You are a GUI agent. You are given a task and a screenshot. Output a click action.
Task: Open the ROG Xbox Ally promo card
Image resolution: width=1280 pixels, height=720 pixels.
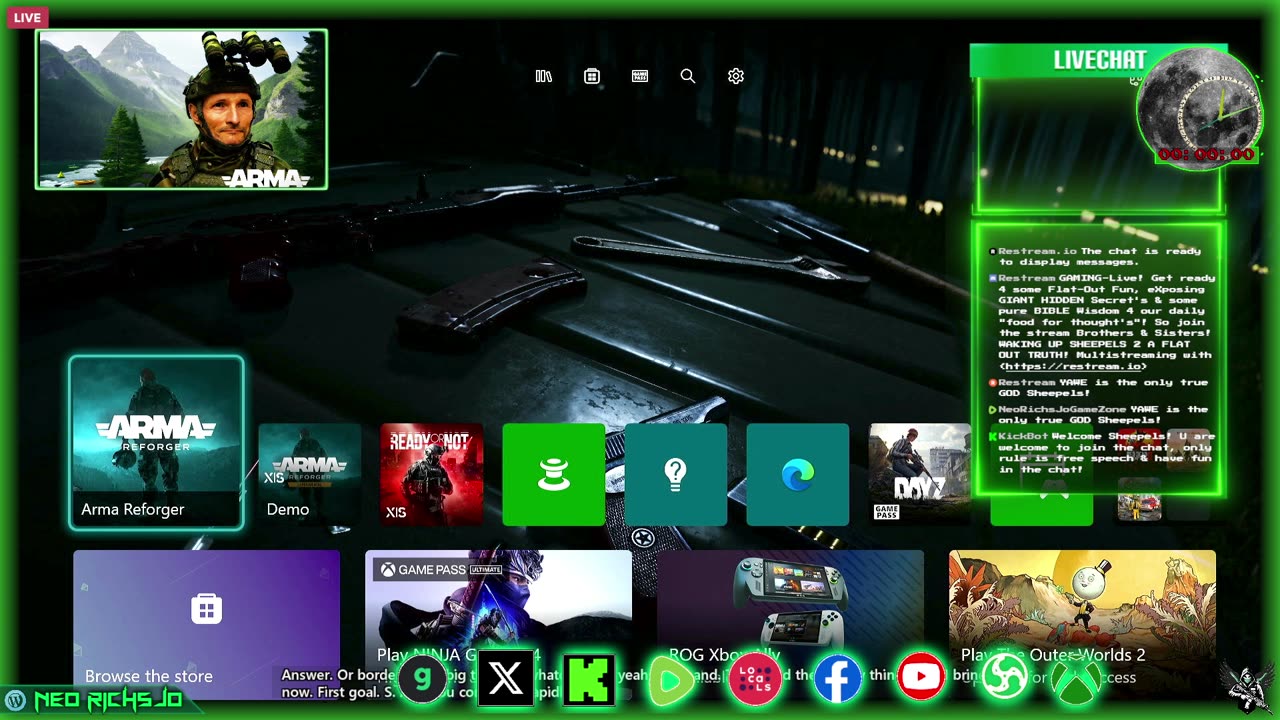[x=790, y=625]
